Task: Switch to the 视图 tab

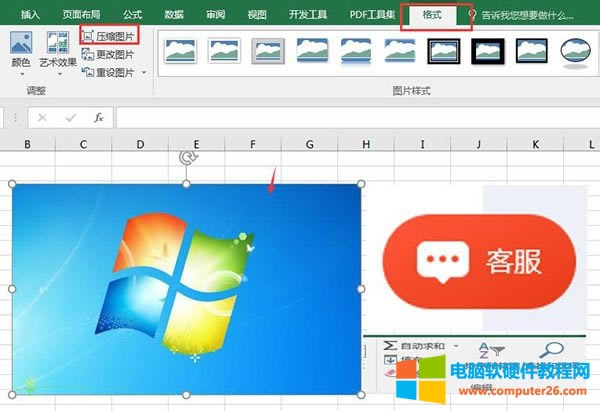Action: tap(257, 15)
